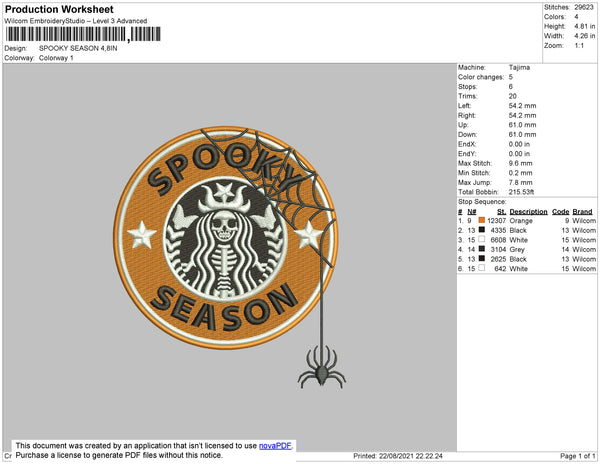Click the Width value '4.26 in'

(584, 36)
